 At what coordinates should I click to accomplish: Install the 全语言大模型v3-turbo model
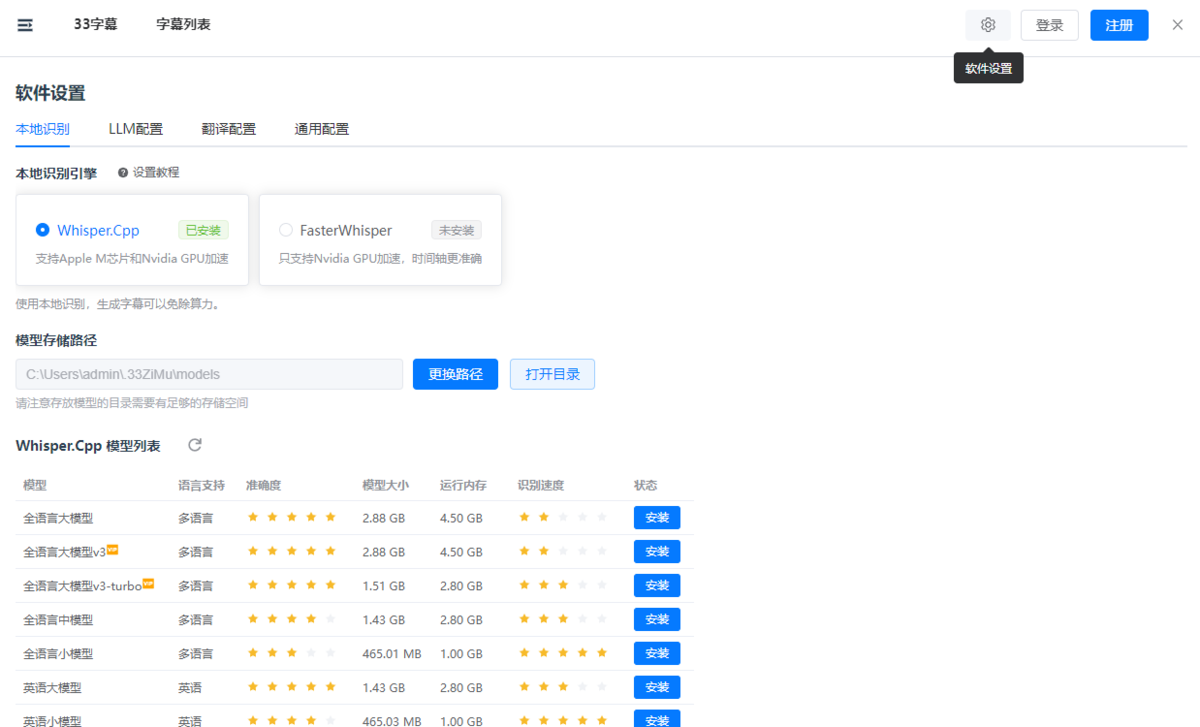tap(656, 585)
